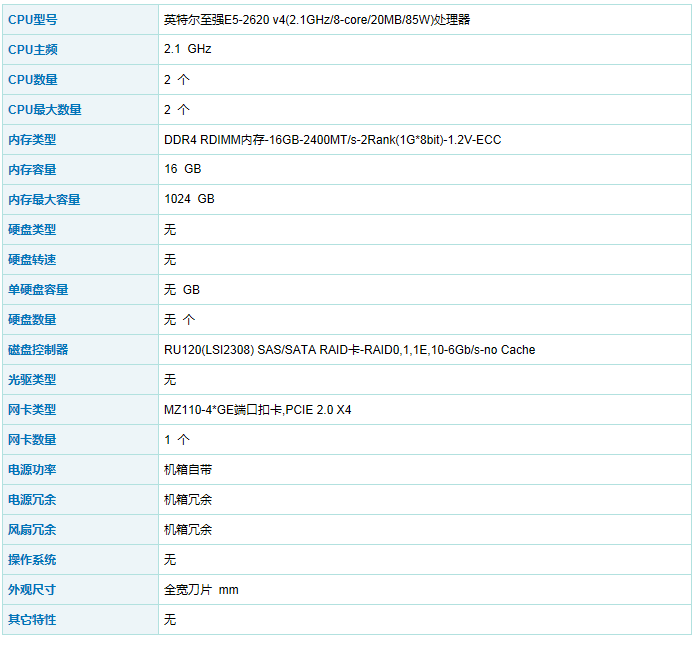The width and height of the screenshot is (699, 646).
Task: Click the 单硬盘容量 label
Action: 38,289
